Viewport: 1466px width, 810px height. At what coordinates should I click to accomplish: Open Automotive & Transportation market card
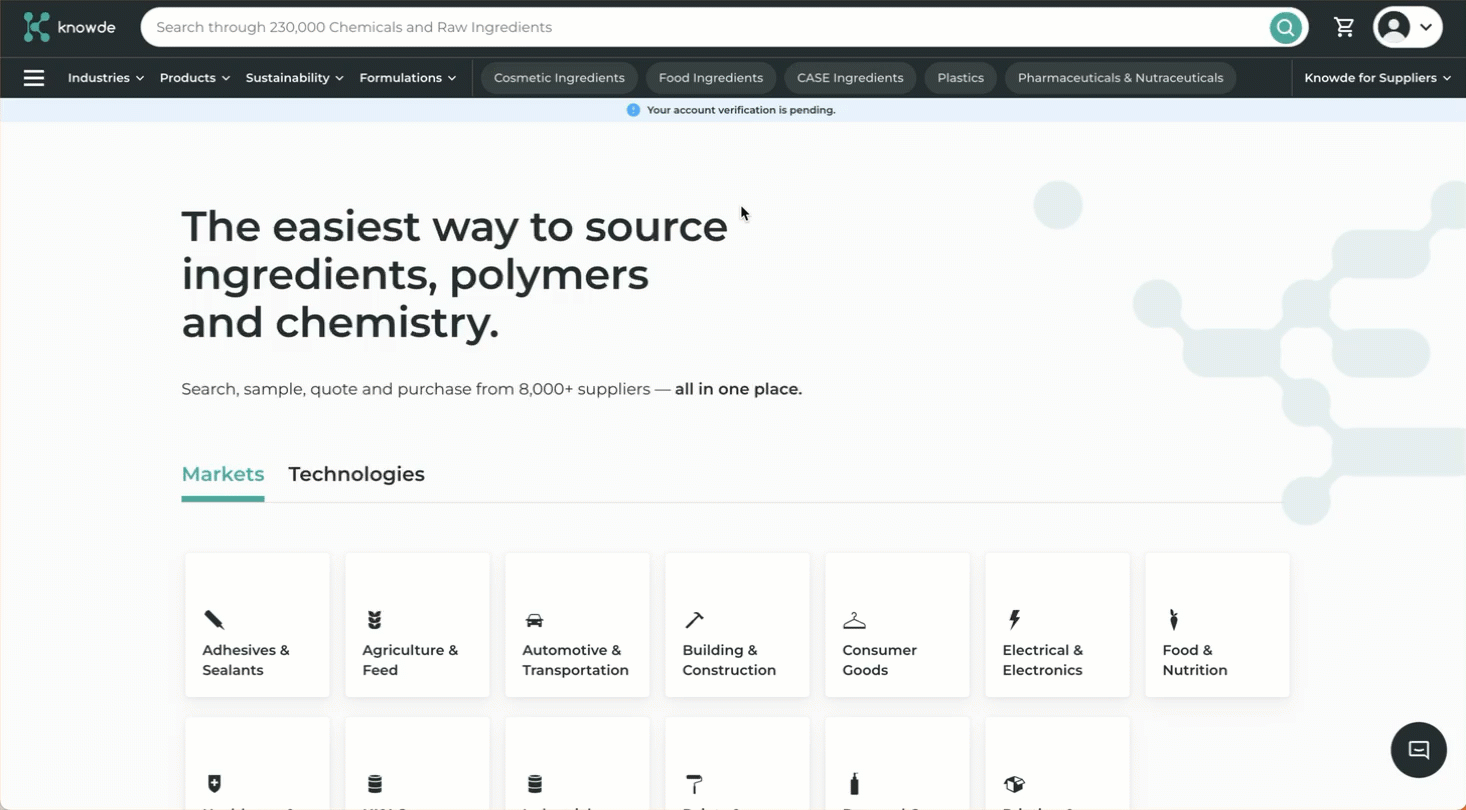point(577,625)
